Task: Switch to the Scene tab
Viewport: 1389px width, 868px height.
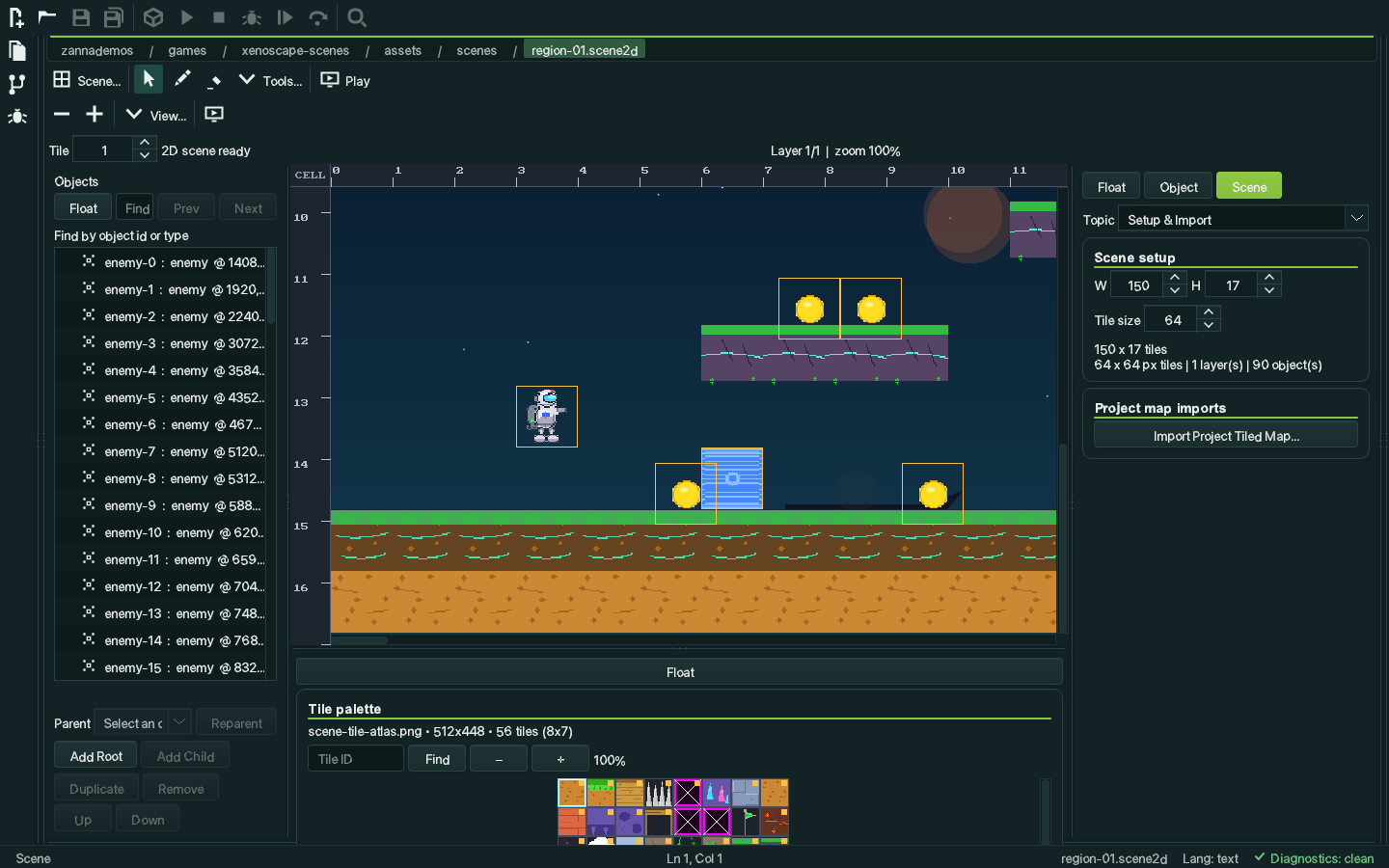Action: tap(1249, 187)
